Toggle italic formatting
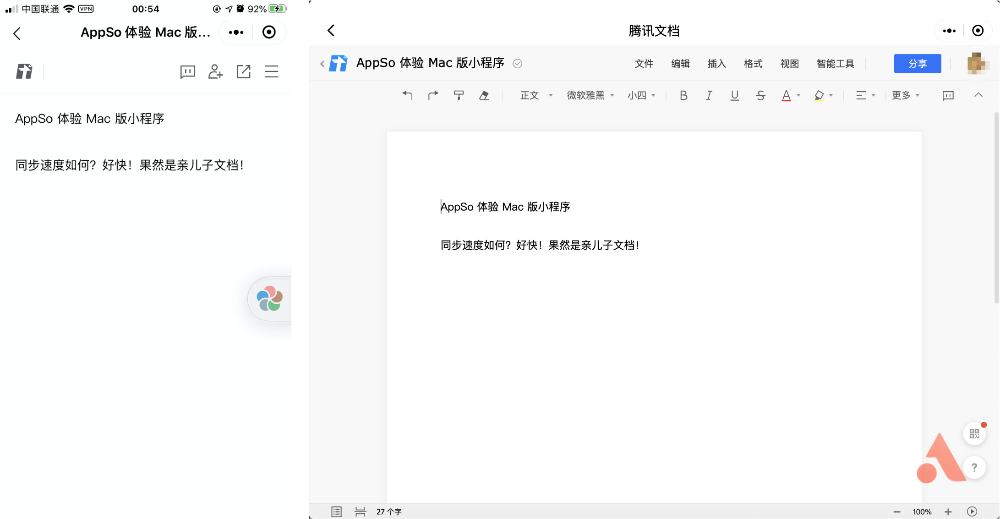Screen dimensions: 1000x519 709,95
